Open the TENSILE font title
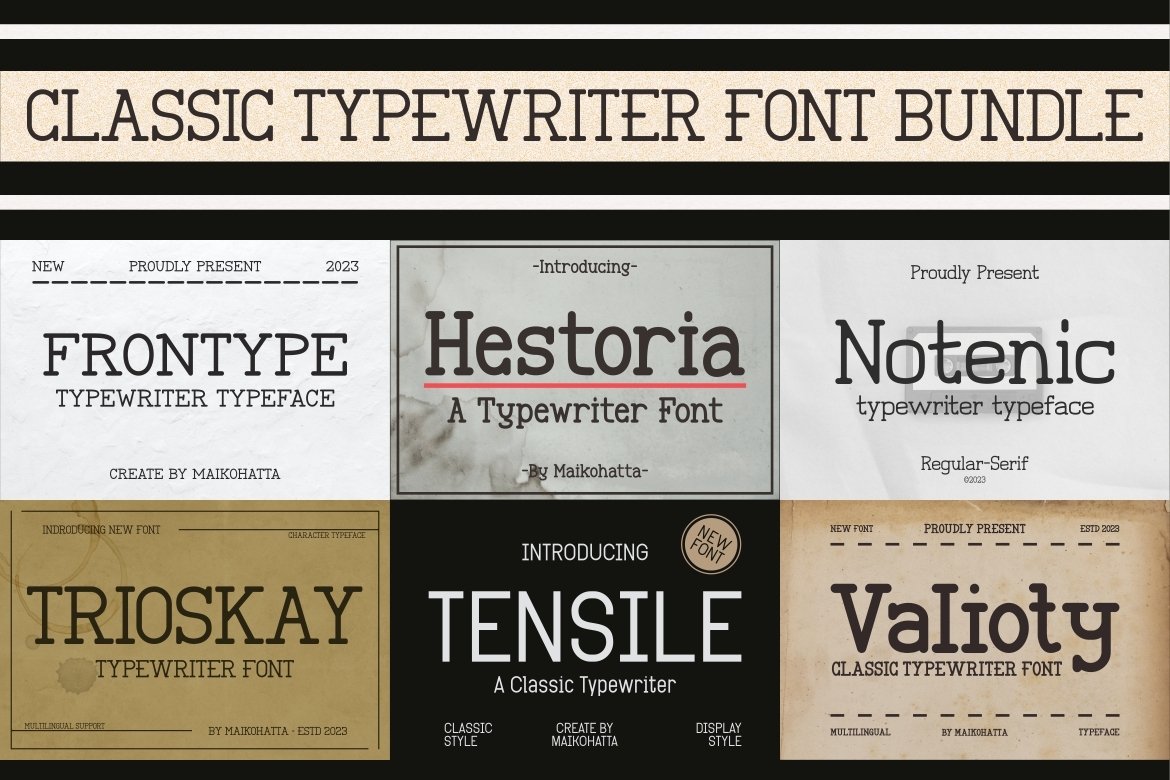Image resolution: width=1170 pixels, height=780 pixels. click(585, 626)
